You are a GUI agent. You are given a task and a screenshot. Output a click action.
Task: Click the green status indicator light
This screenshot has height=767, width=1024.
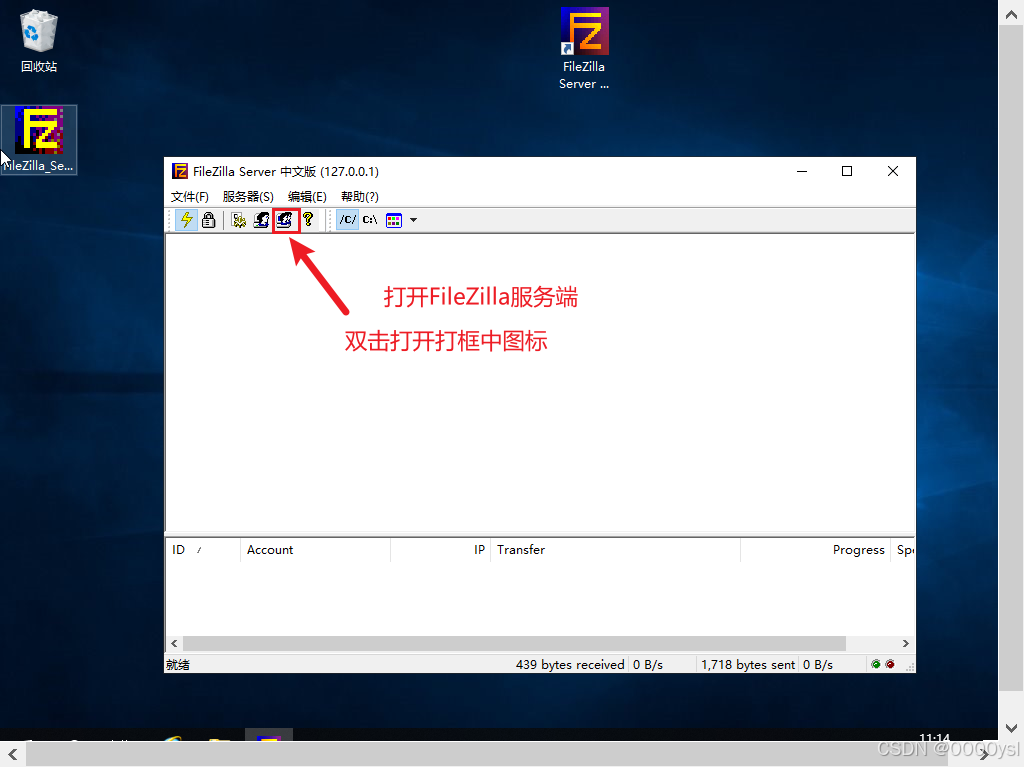[x=876, y=664]
